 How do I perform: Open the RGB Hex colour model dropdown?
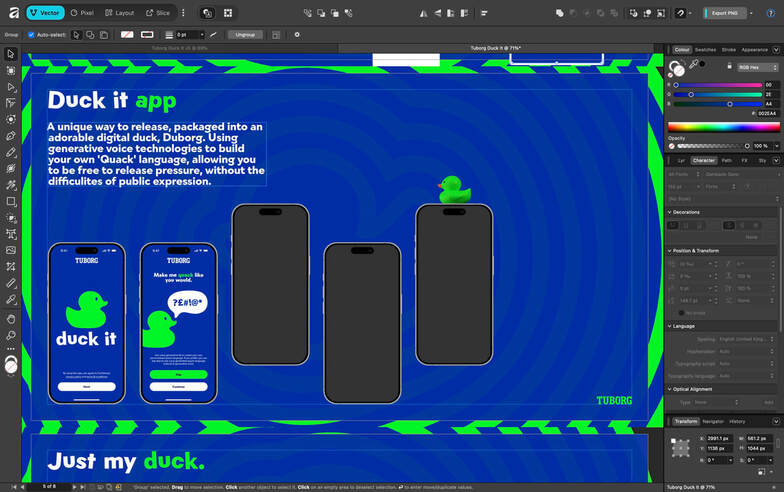click(x=757, y=67)
